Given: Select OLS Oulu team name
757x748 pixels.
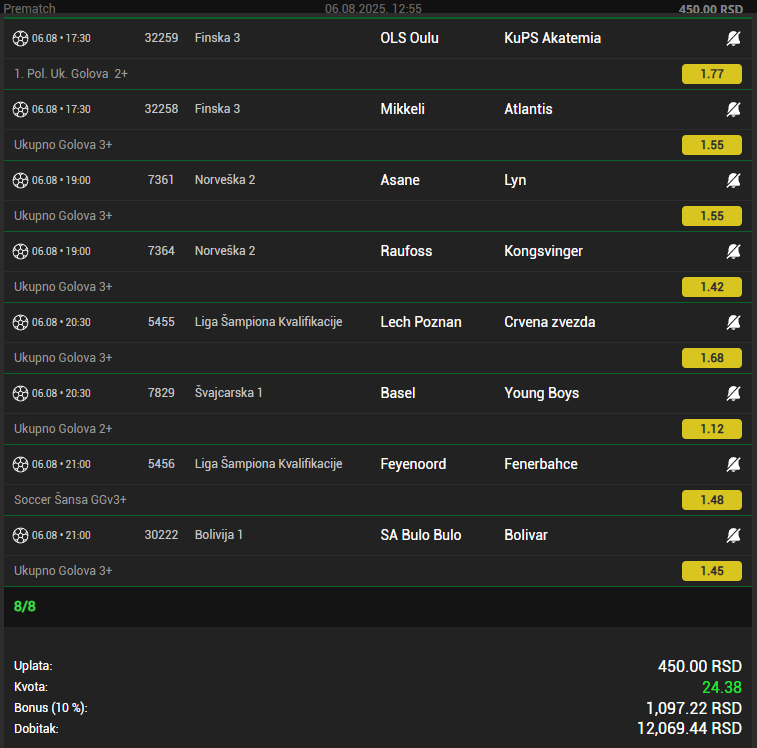Looking at the screenshot, I should pos(409,38).
